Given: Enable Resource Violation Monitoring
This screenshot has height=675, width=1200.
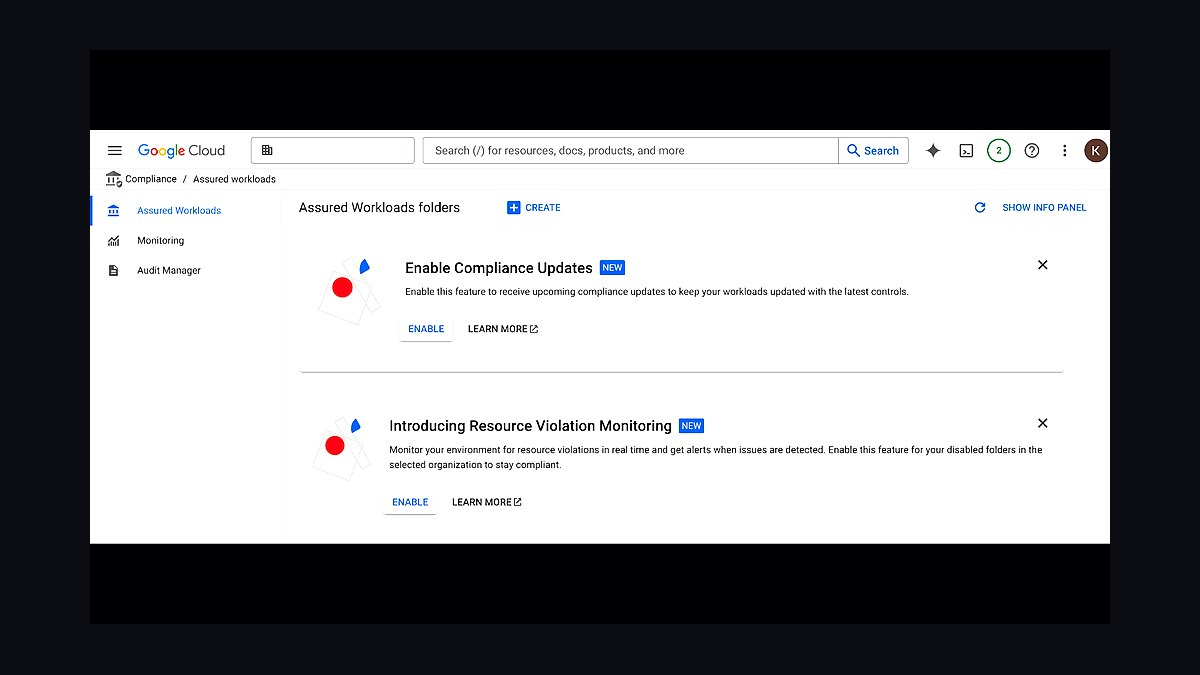Looking at the screenshot, I should 410,502.
